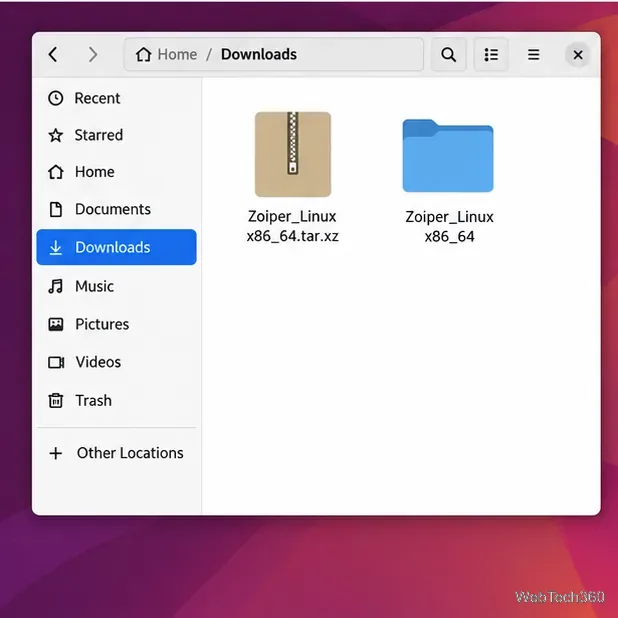Switch to list view with view toggle
Image resolution: width=618 pixels, height=618 pixels.
click(491, 54)
